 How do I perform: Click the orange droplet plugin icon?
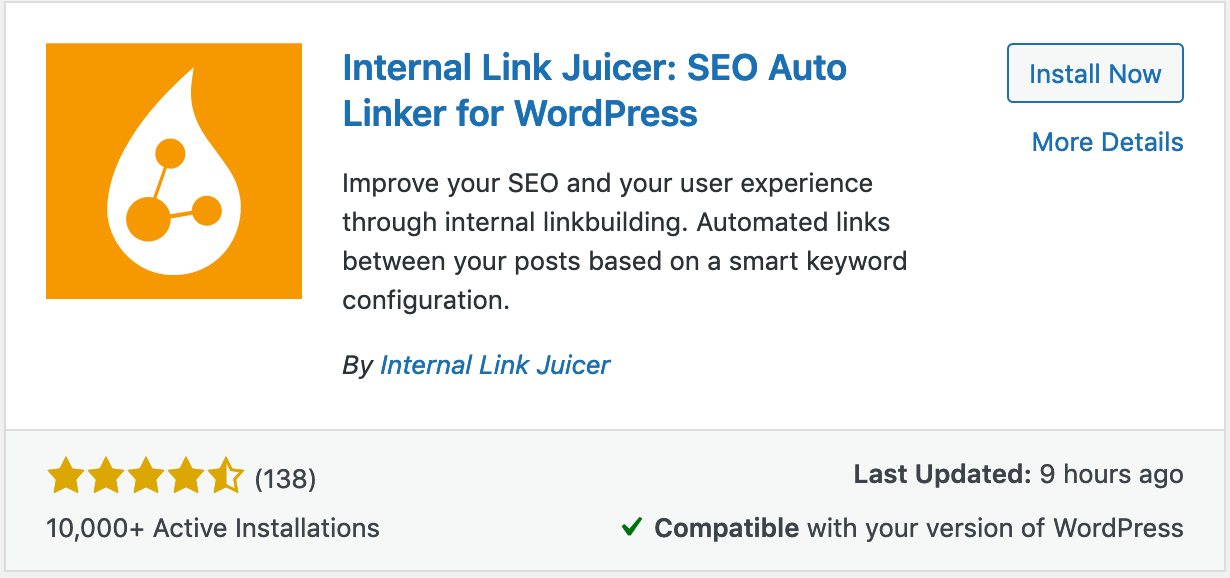(x=174, y=171)
